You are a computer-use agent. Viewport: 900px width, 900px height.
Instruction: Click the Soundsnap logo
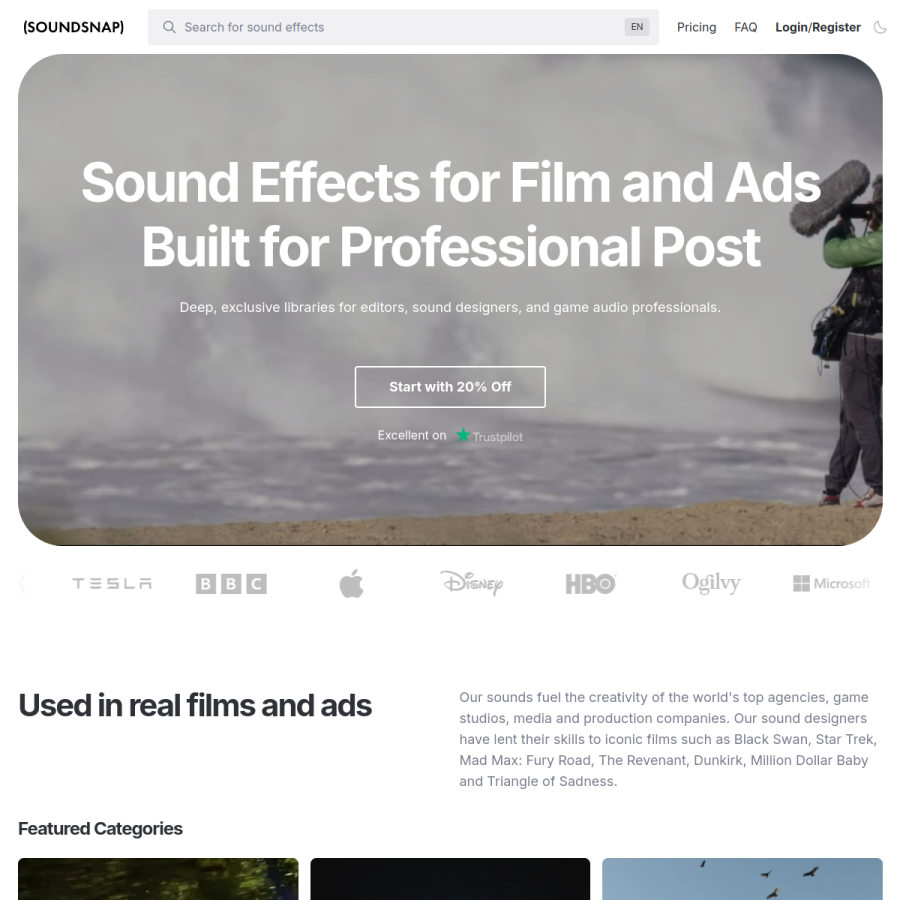(x=73, y=27)
